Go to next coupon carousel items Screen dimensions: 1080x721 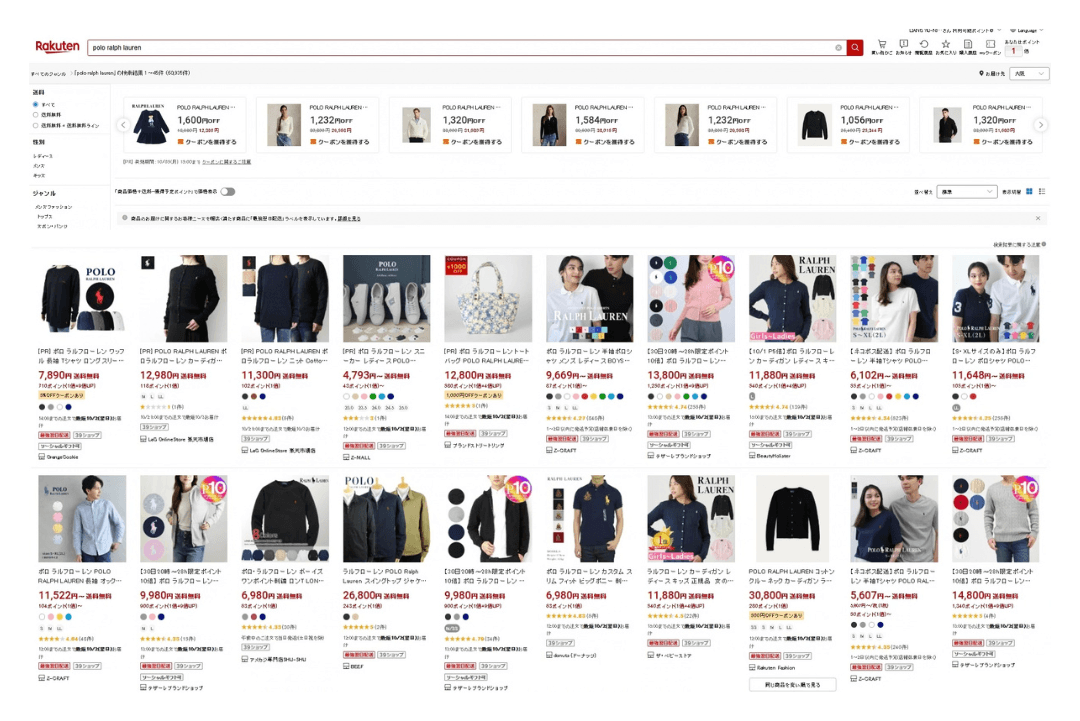(1041, 125)
